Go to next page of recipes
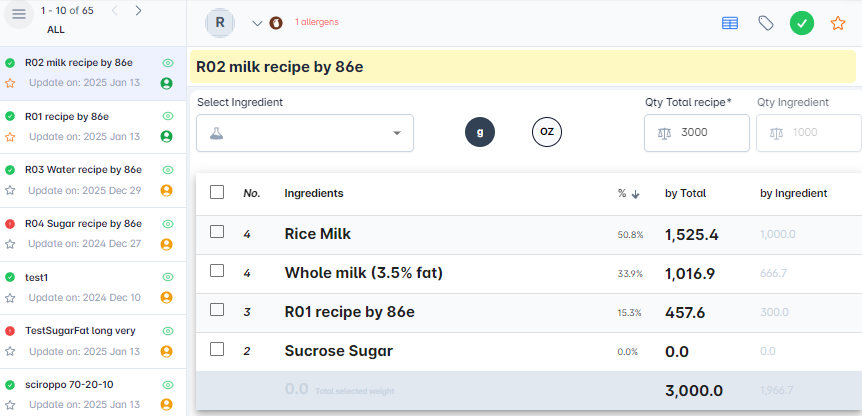This screenshot has width=862, height=416. [x=138, y=10]
